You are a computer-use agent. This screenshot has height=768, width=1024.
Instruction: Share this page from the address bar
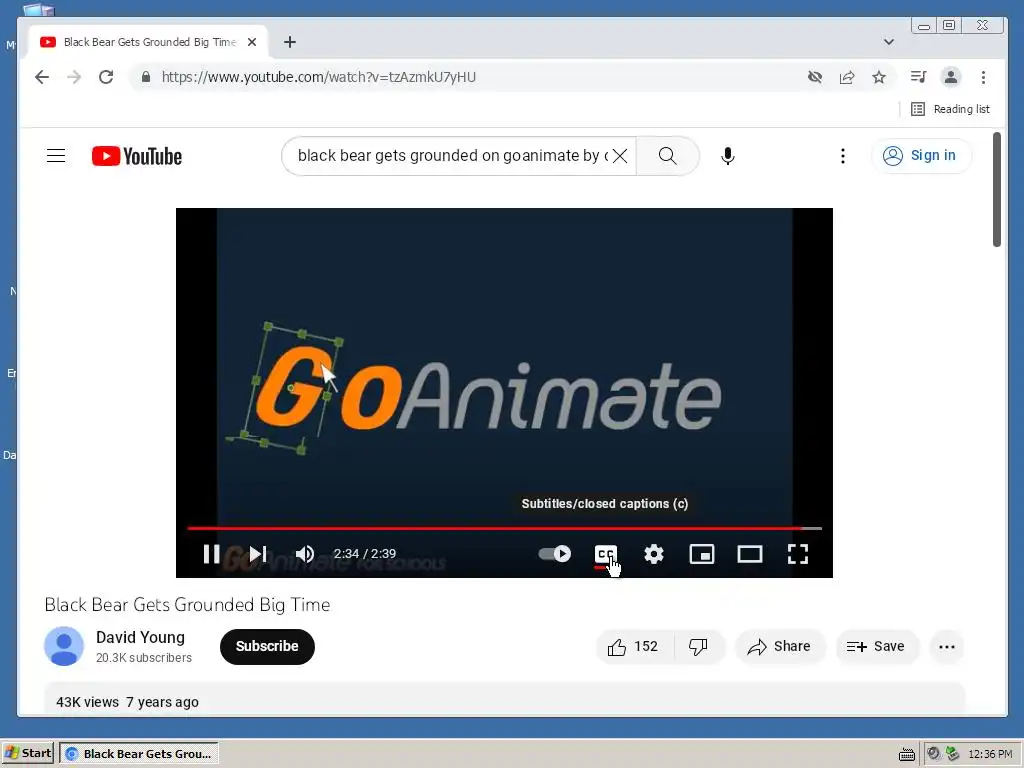[x=847, y=77]
